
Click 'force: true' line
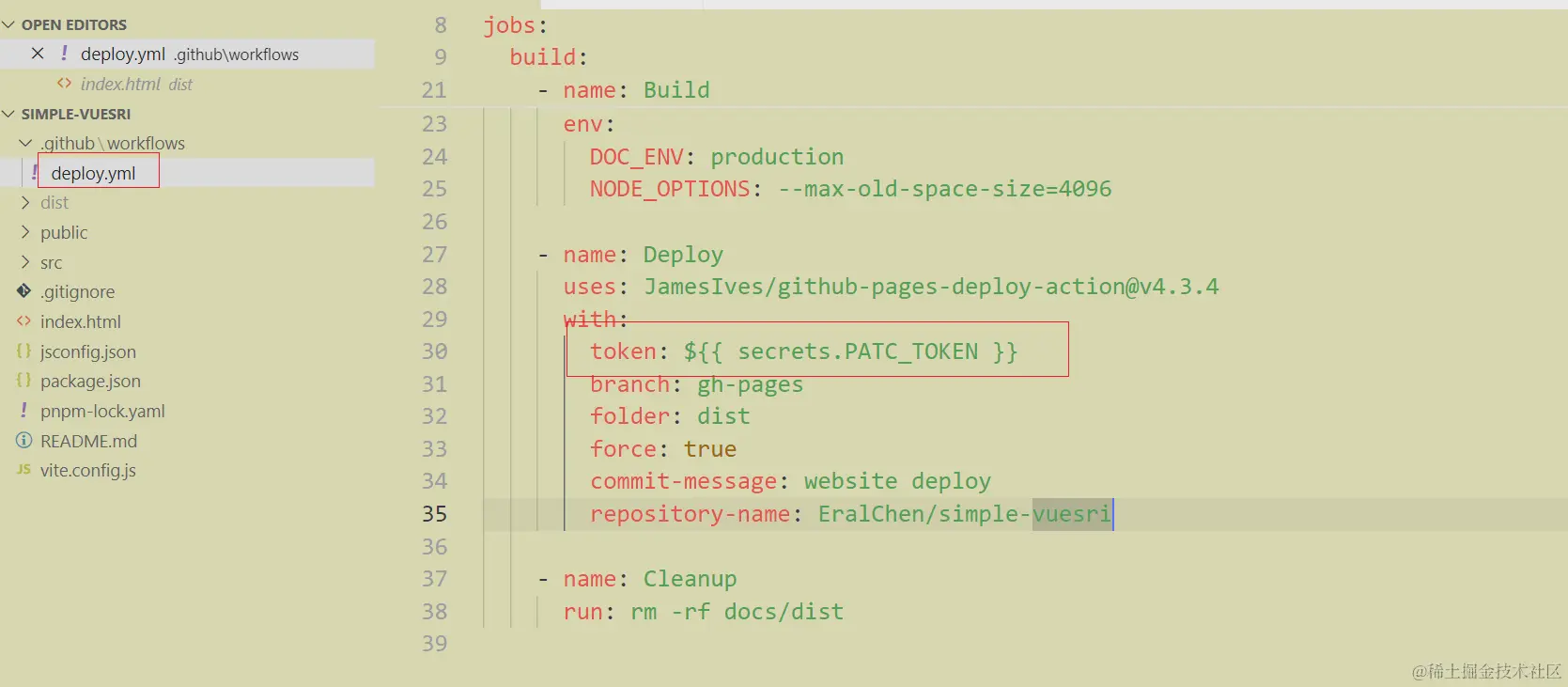[x=663, y=449]
